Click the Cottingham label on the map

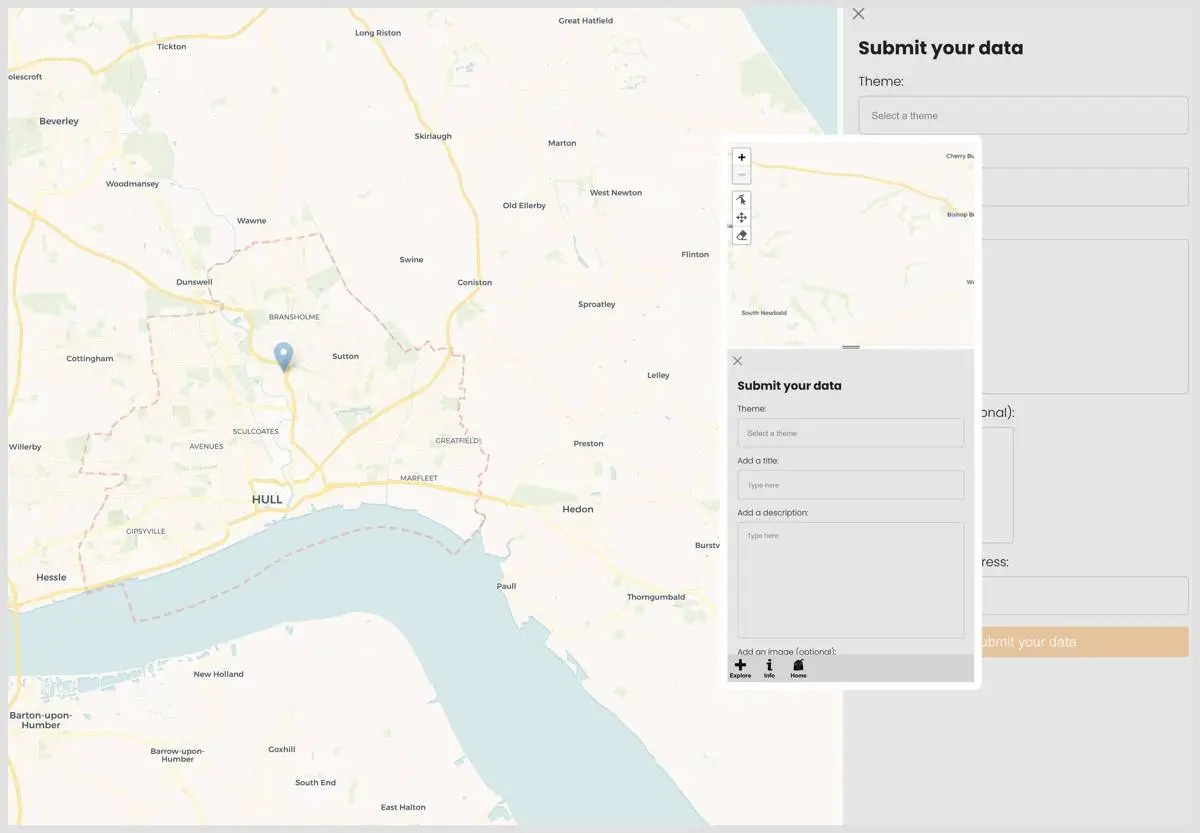coord(90,358)
